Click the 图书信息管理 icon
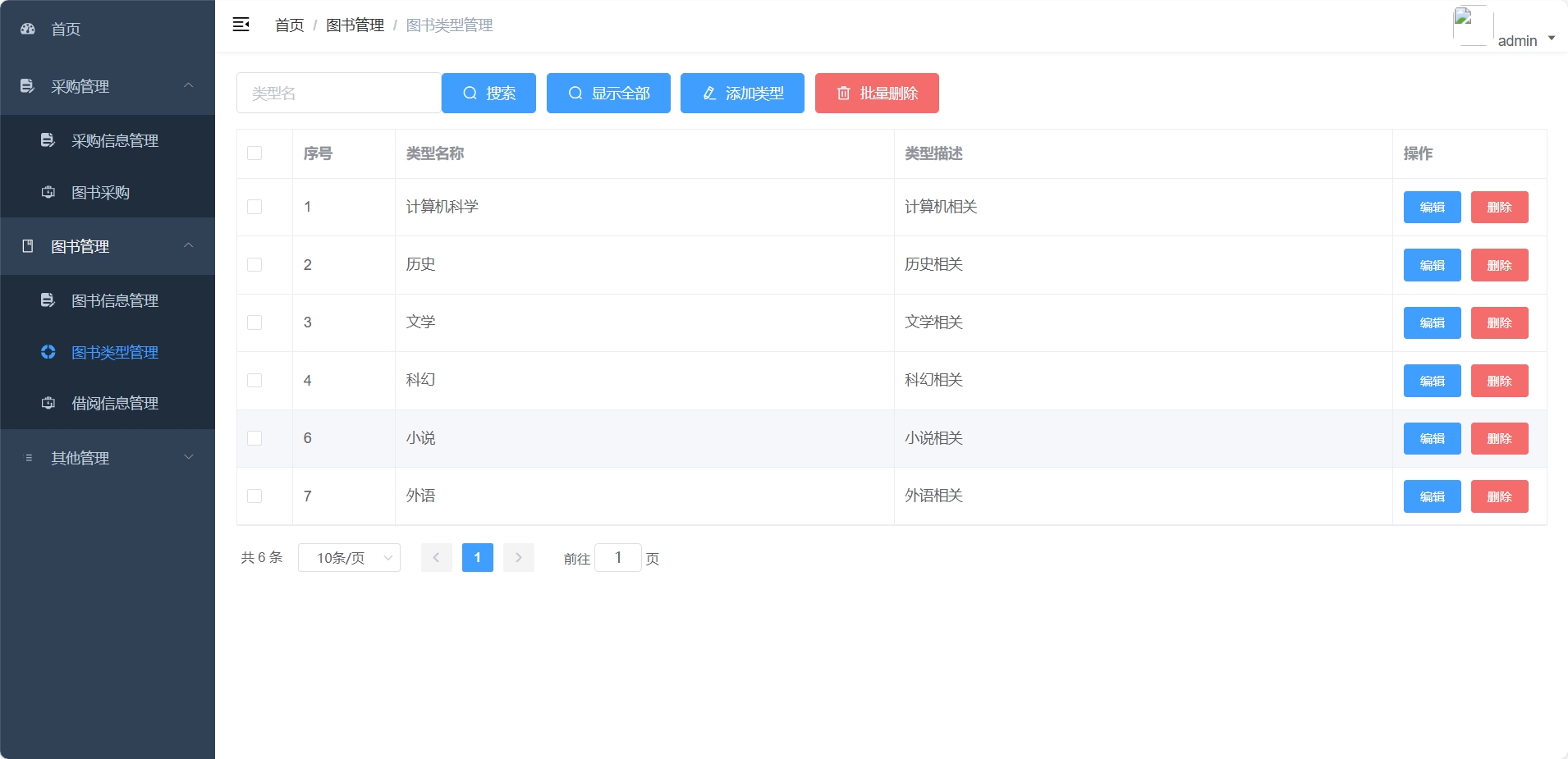The width and height of the screenshot is (1568, 759). (x=48, y=300)
